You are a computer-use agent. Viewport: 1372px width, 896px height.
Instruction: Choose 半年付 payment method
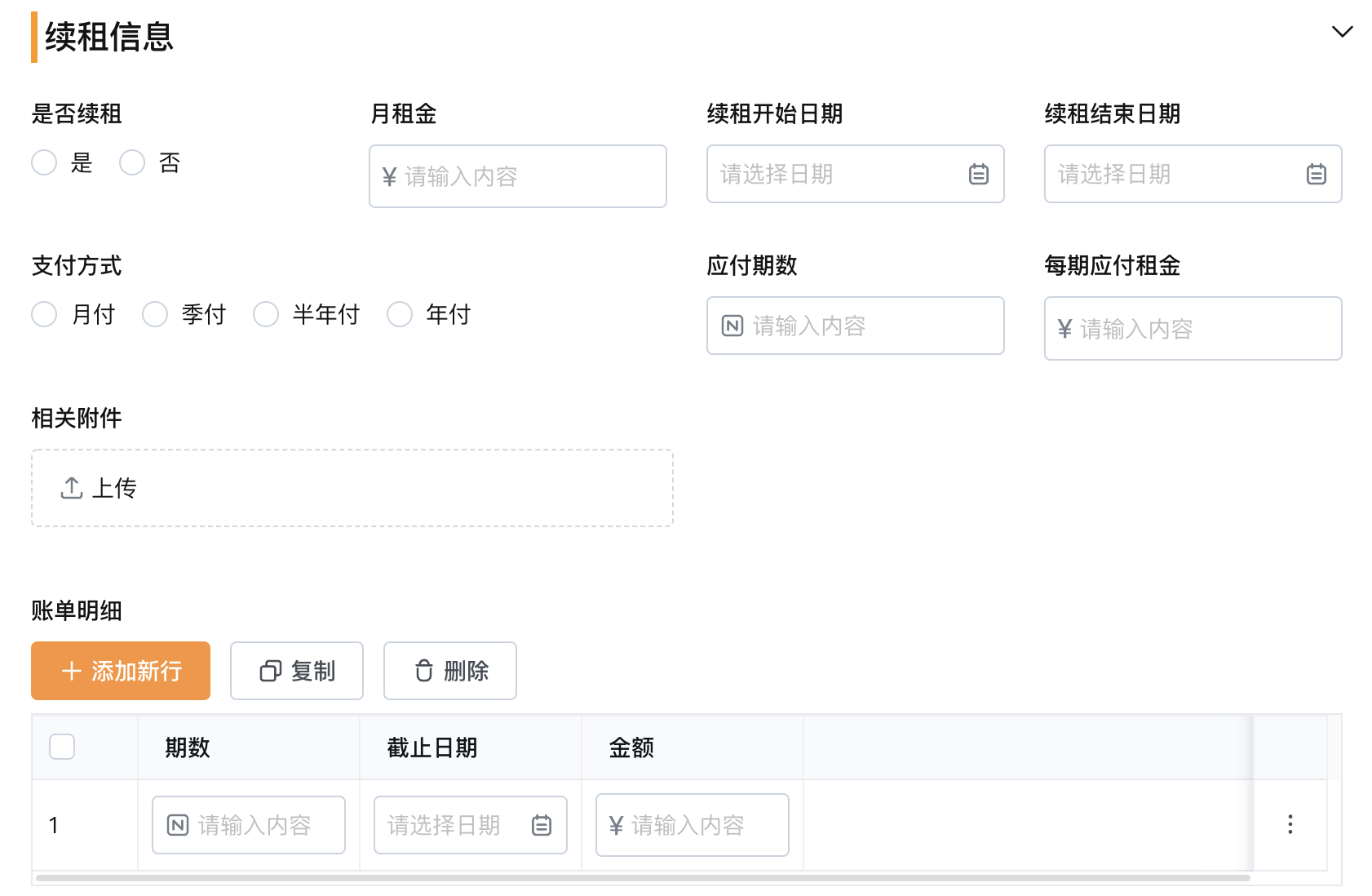point(266,314)
